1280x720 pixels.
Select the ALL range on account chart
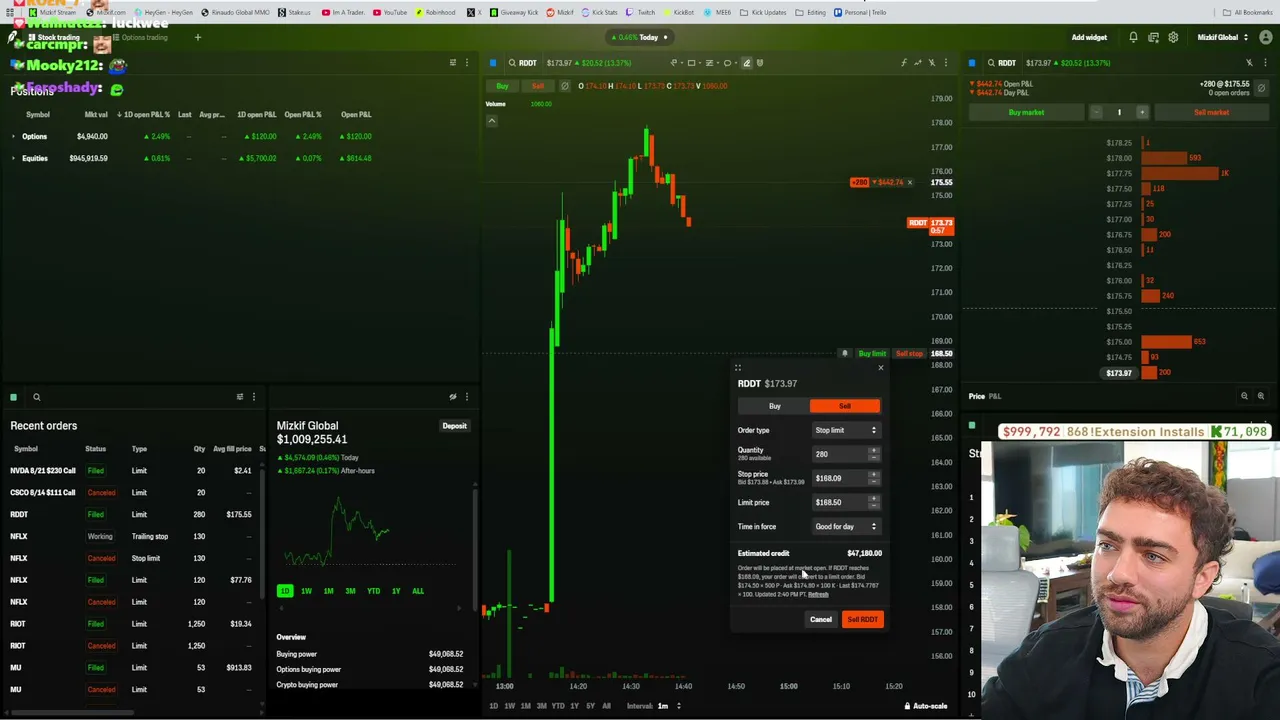click(417, 591)
